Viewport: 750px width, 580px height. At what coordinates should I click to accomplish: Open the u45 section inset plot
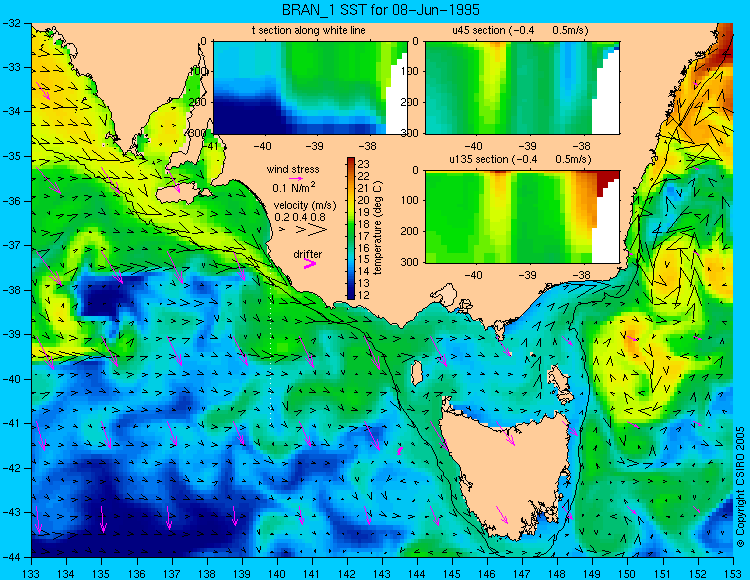pos(522,88)
